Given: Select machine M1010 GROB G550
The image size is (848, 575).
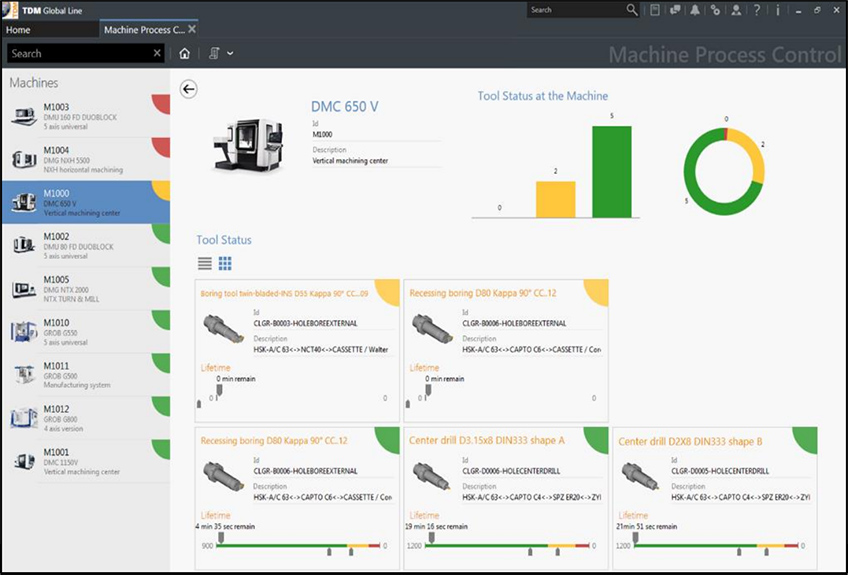Looking at the screenshot, I should tap(86, 332).
